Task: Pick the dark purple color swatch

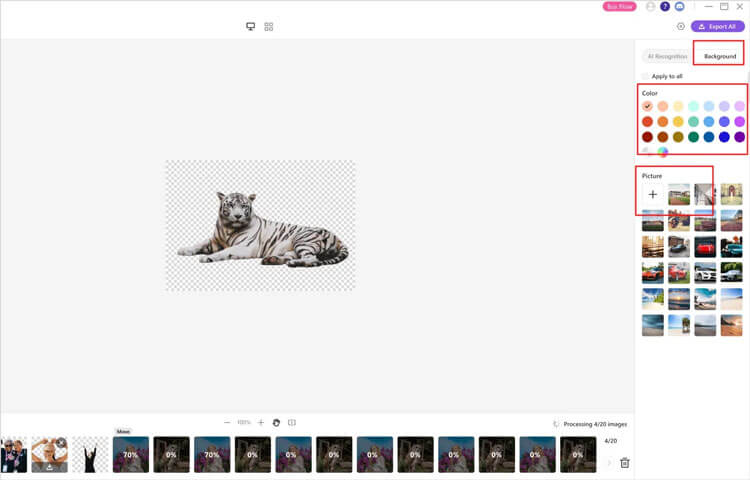Action: click(739, 137)
